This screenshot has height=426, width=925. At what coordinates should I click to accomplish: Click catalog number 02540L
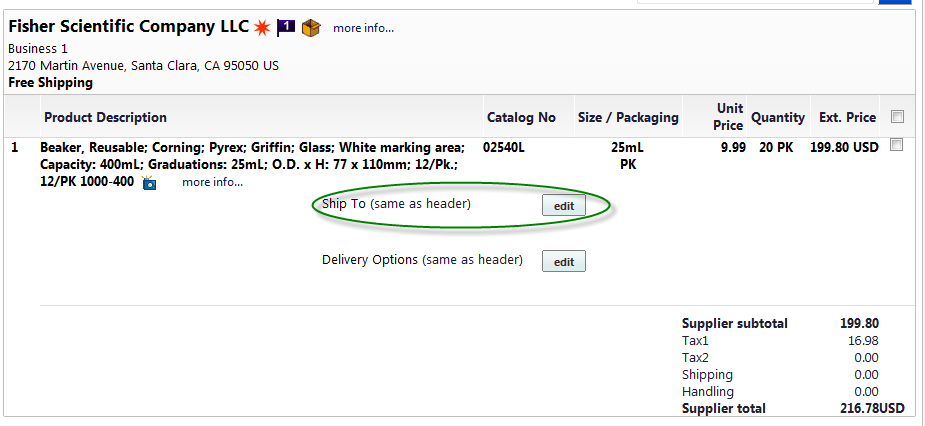point(503,147)
